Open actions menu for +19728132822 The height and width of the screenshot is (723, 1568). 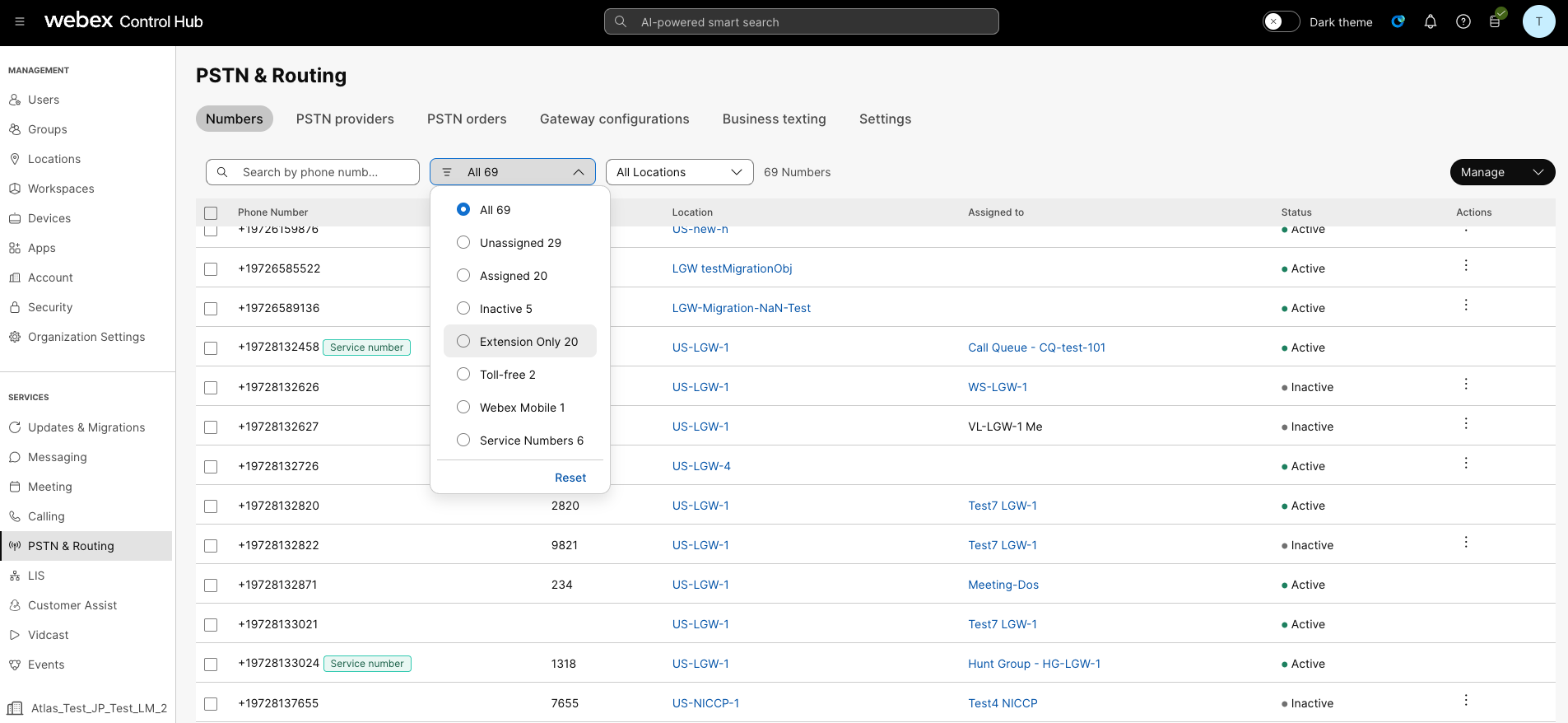click(x=1466, y=543)
